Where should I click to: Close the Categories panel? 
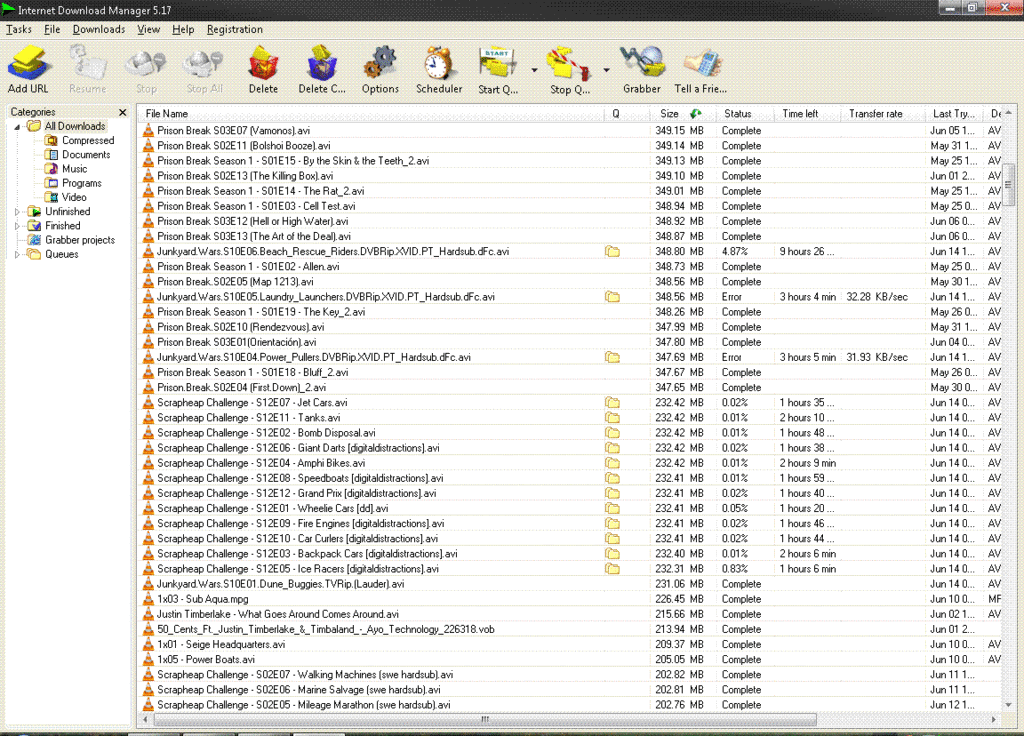point(122,112)
